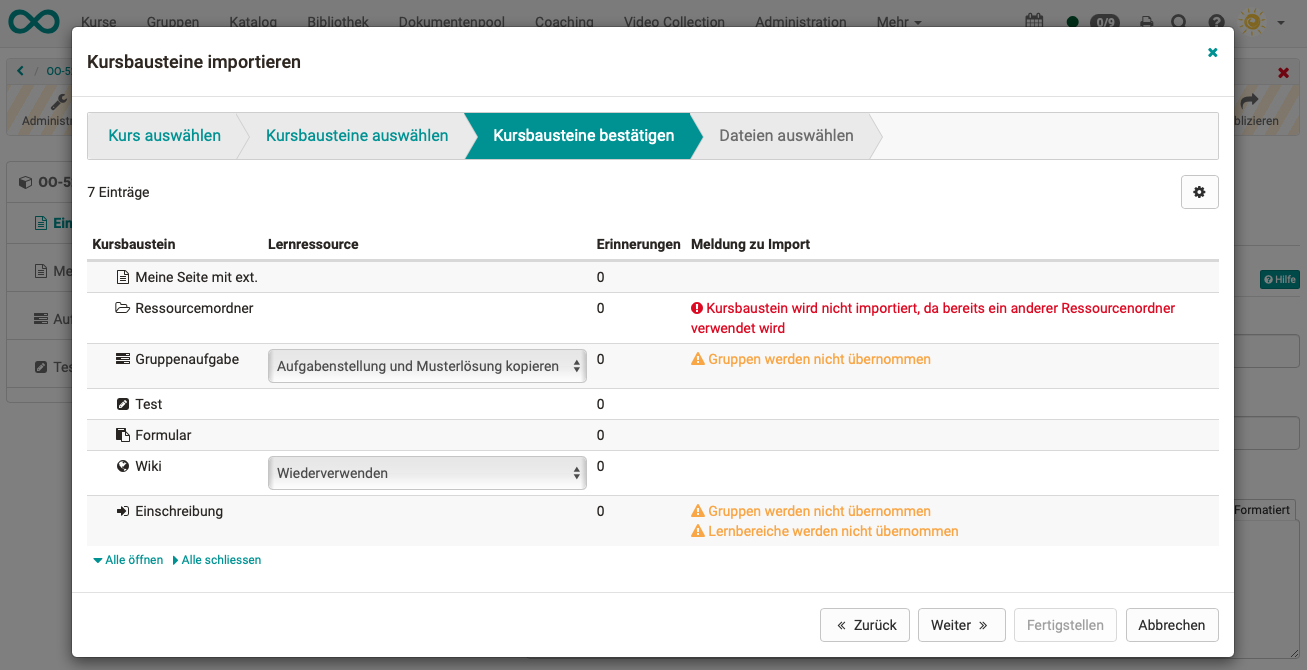Image resolution: width=1307 pixels, height=670 pixels.
Task: Click the Gruppenaufgabe task icon
Action: [123, 359]
